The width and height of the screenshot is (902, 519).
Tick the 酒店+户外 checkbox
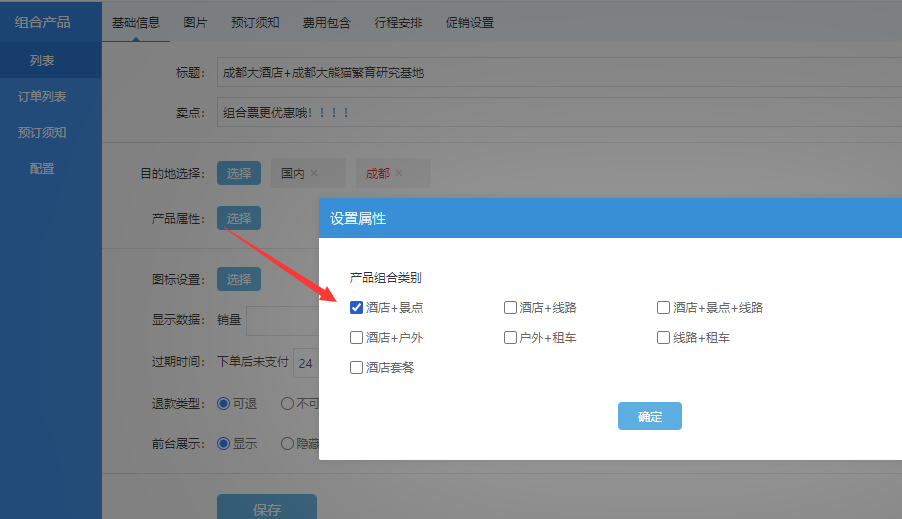(x=357, y=338)
